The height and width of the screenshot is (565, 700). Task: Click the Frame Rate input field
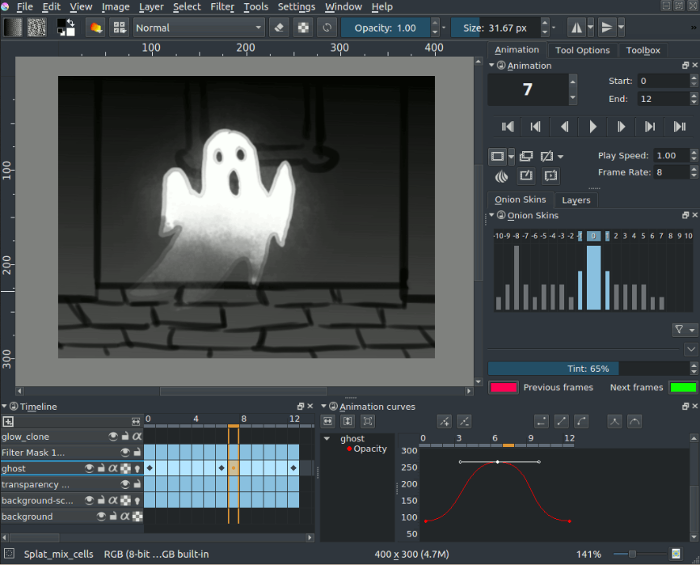tap(663, 173)
